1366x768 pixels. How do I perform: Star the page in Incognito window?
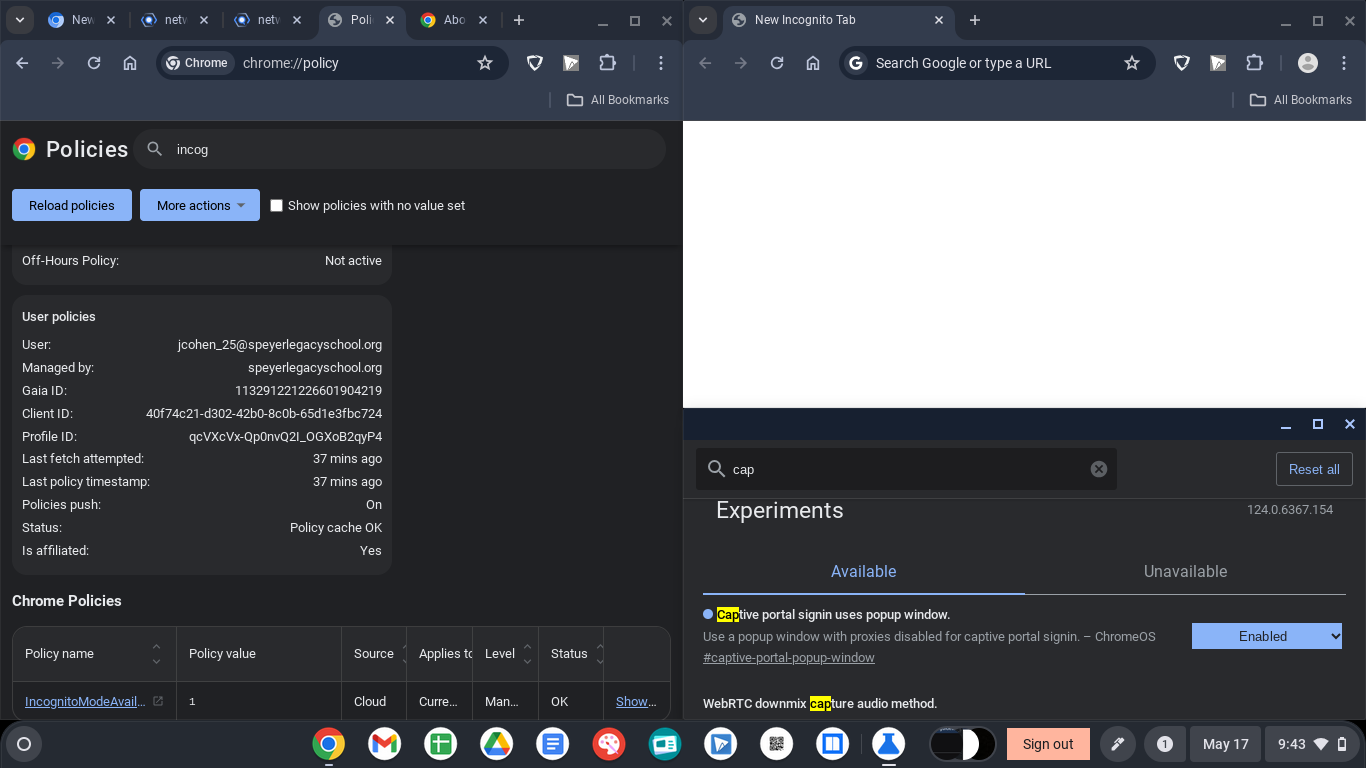(x=1132, y=63)
